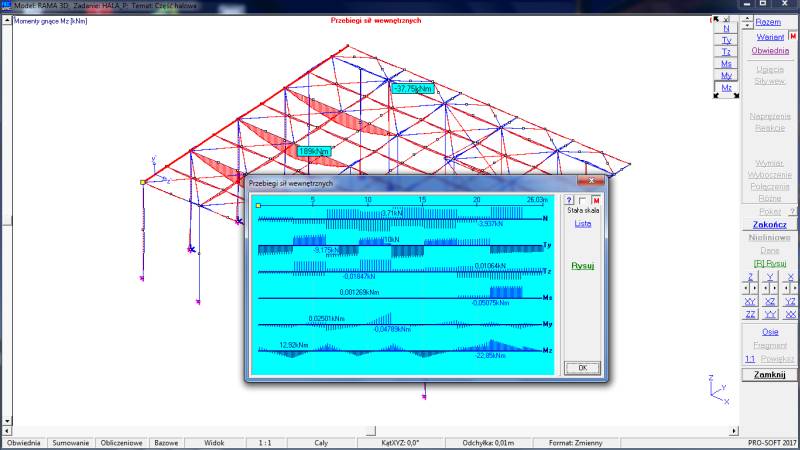Open the Lista link in dialog
The width and height of the screenshot is (800, 450).
tap(583, 223)
